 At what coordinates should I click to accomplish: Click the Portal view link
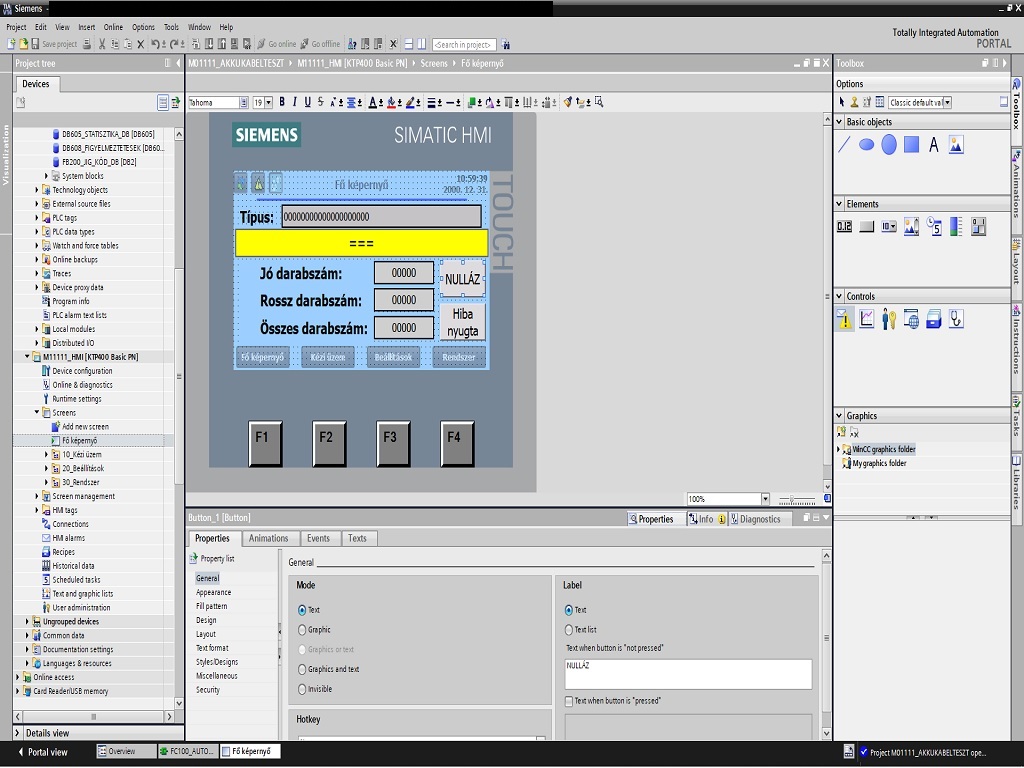click(47, 752)
